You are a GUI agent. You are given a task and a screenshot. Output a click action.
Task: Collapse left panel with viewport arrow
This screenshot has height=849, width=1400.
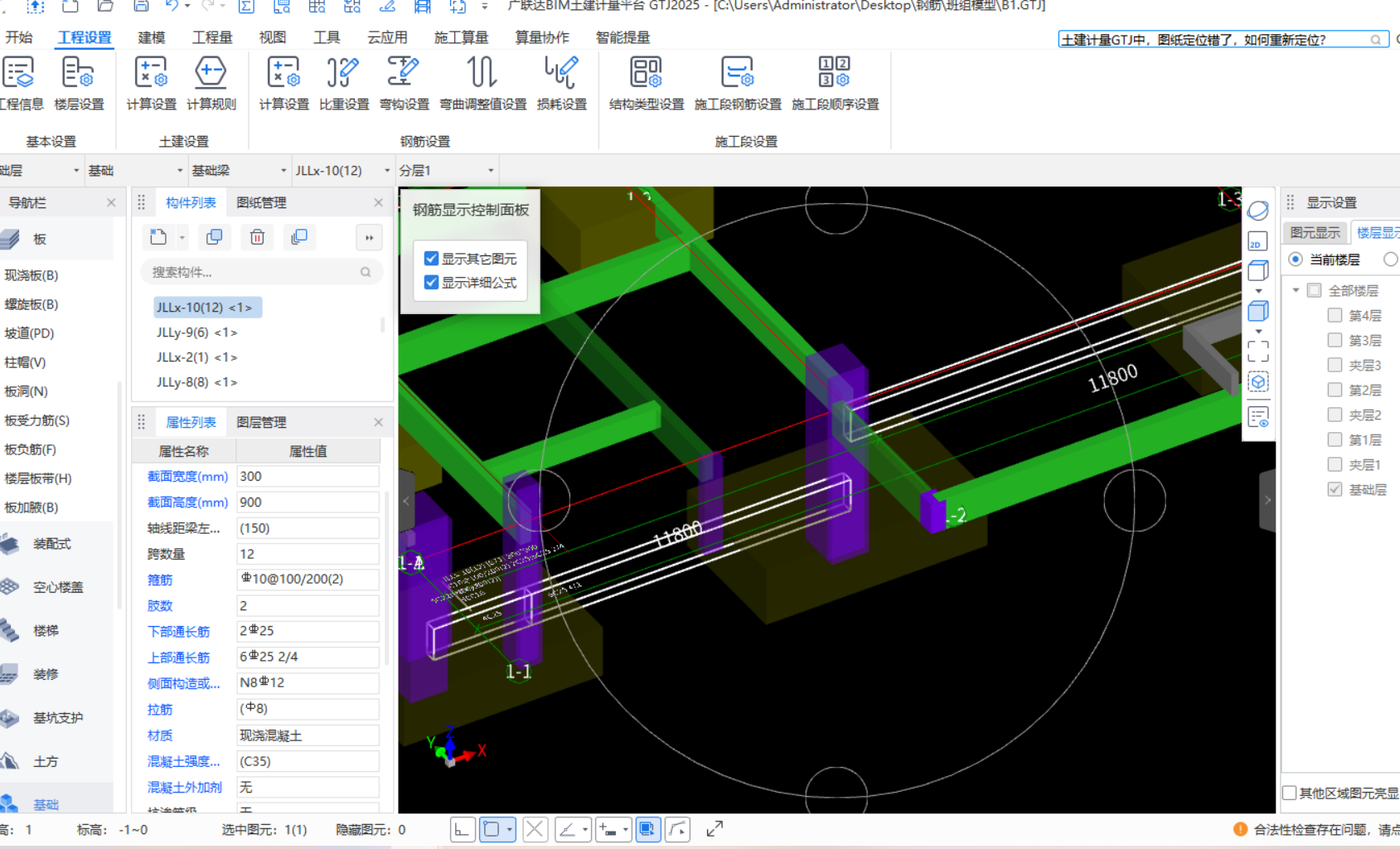click(x=406, y=501)
